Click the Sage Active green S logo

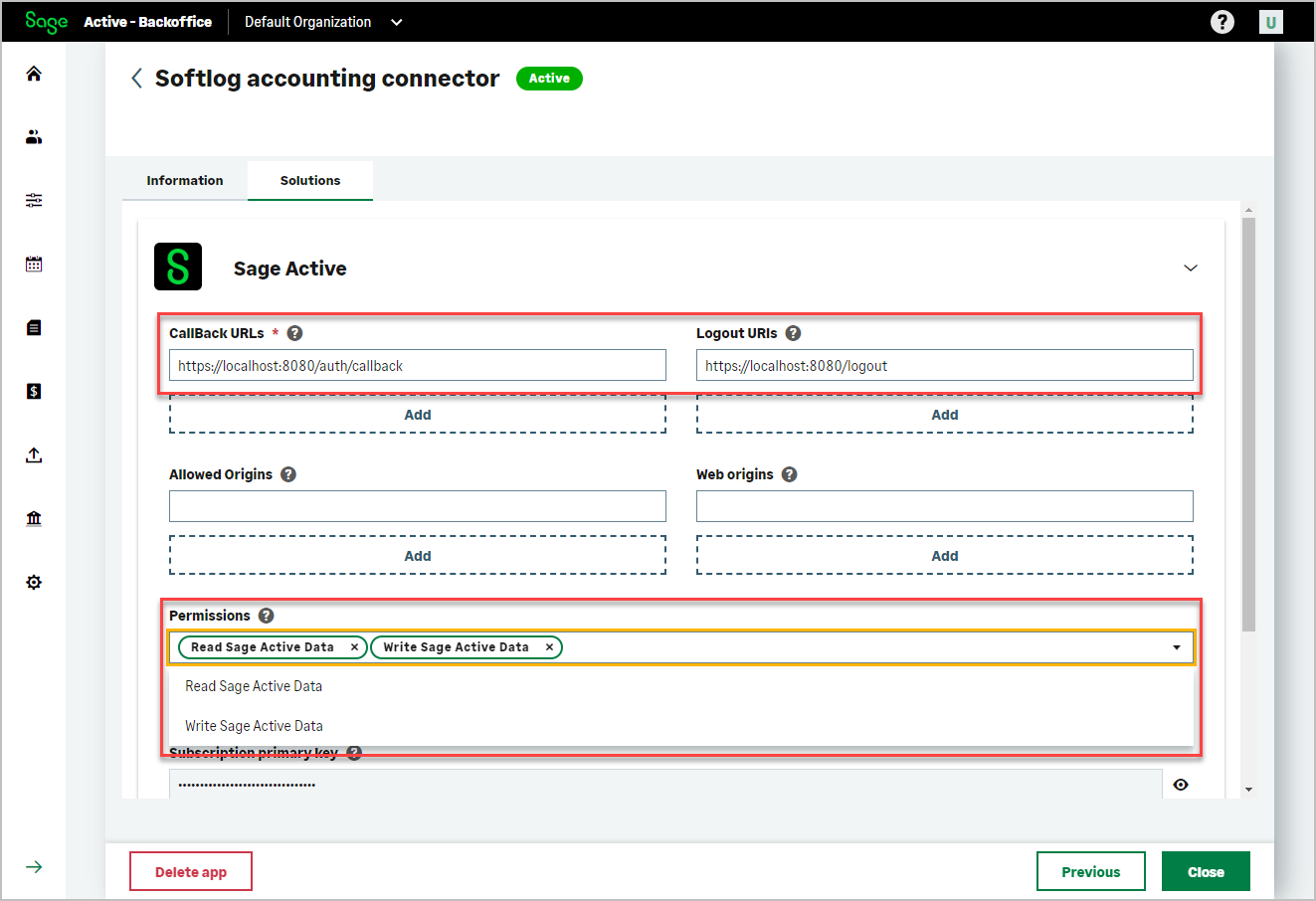(x=178, y=267)
